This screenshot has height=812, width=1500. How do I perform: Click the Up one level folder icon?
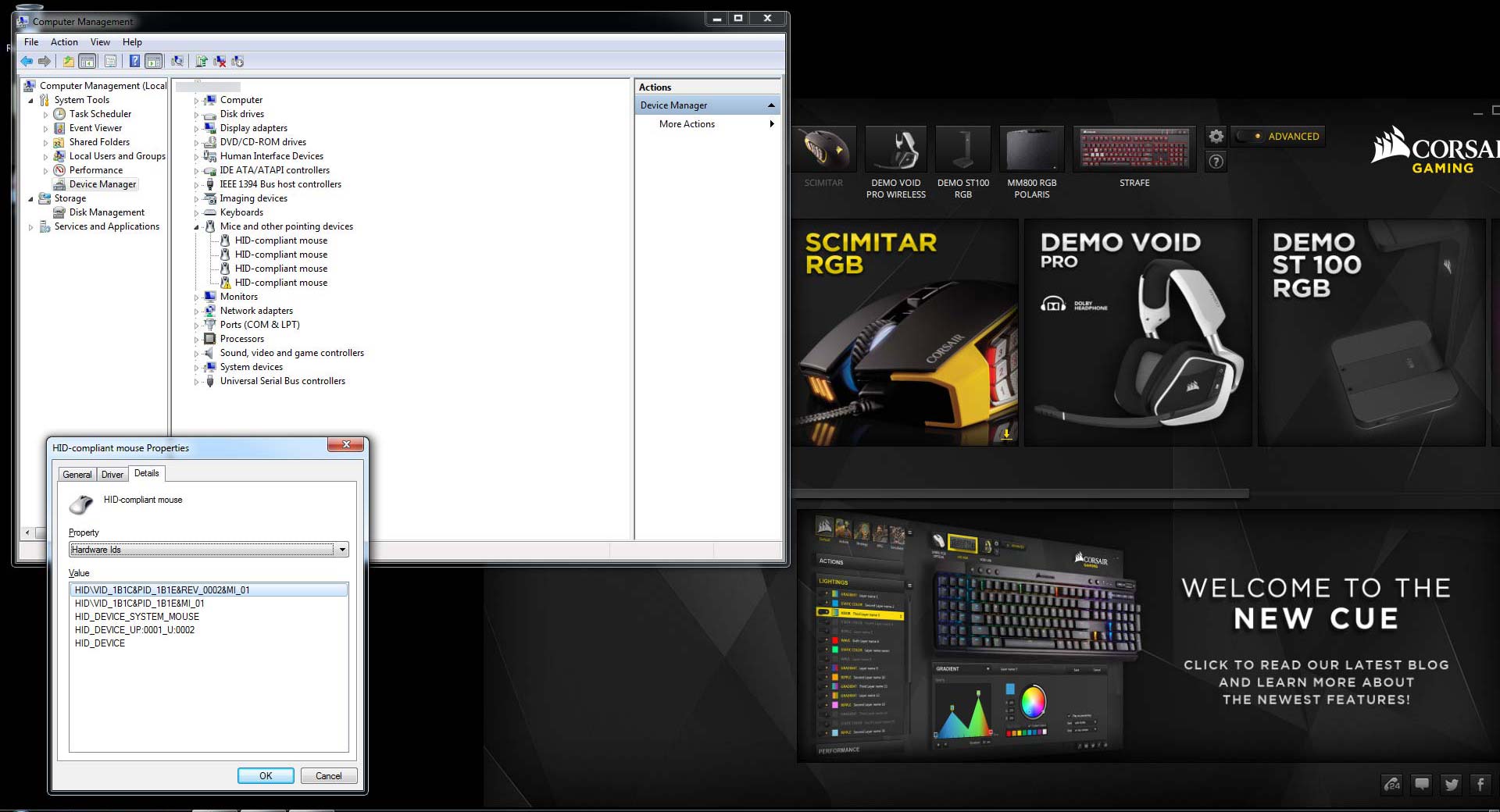69,61
